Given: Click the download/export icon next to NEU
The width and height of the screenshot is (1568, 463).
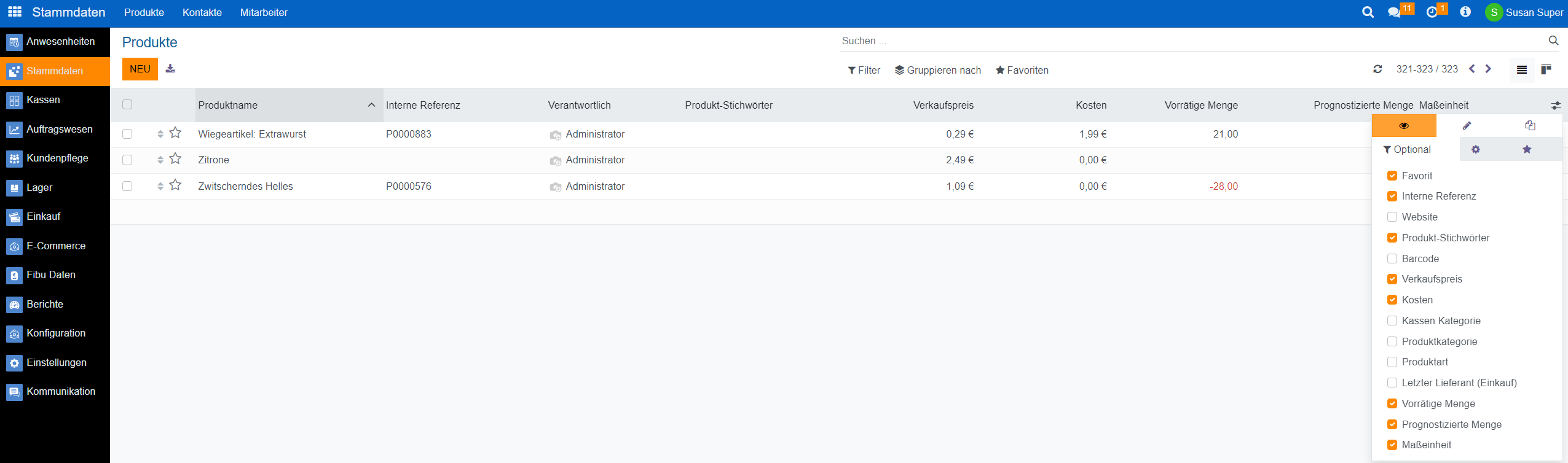Looking at the screenshot, I should coord(170,69).
